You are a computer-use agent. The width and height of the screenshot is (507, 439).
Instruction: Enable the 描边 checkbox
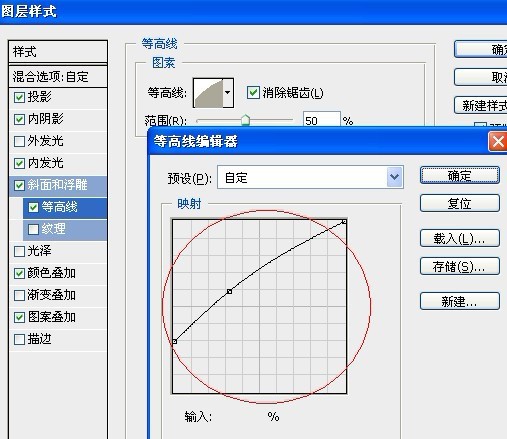click(x=19, y=339)
